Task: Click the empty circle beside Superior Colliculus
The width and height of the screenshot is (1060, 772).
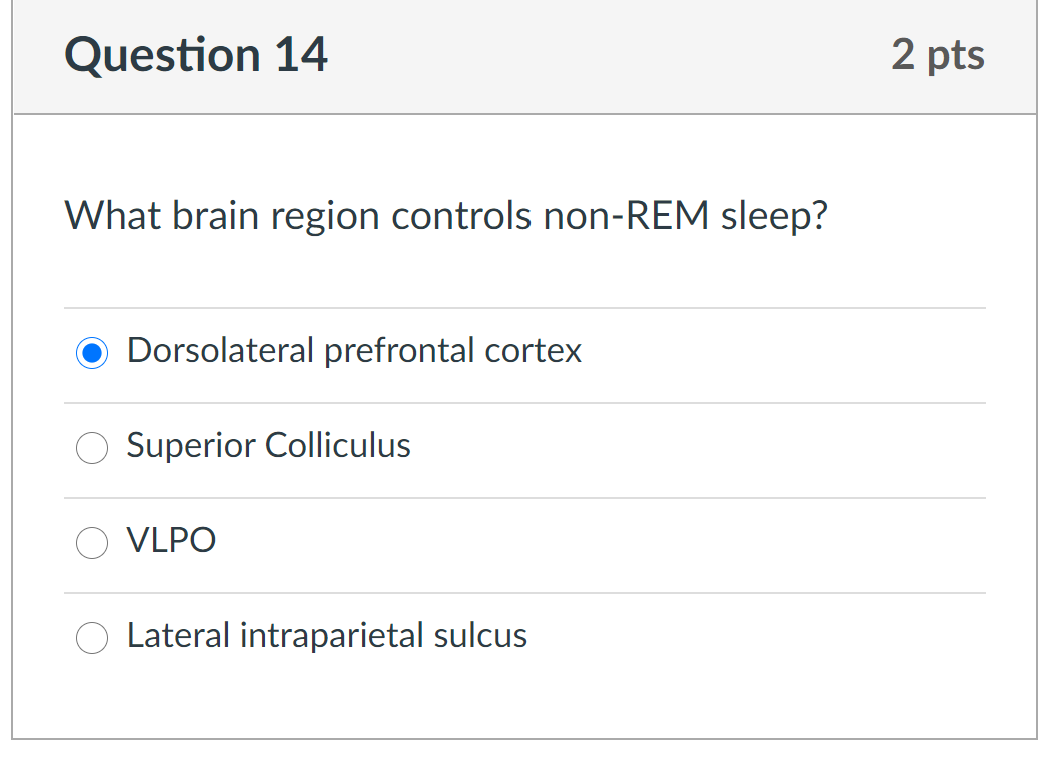Action: coord(92,448)
